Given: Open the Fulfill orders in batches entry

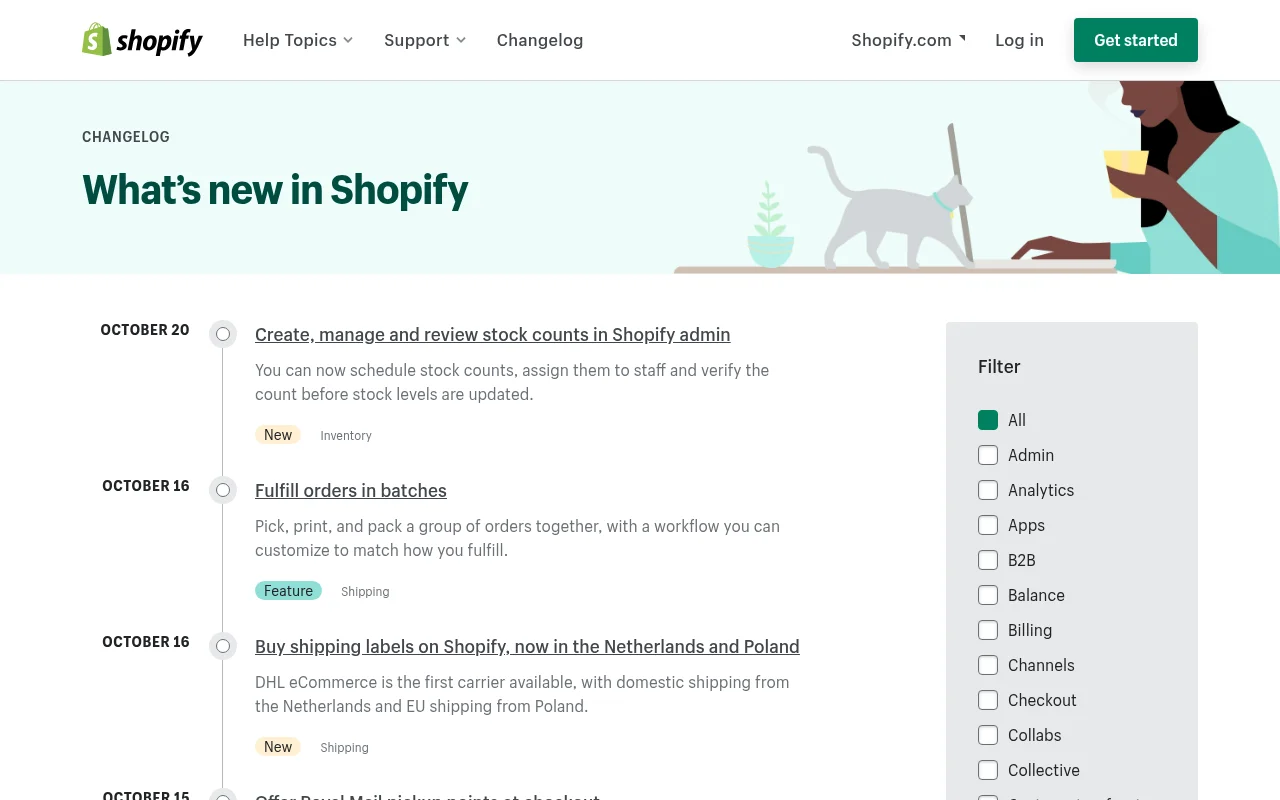Looking at the screenshot, I should (351, 490).
